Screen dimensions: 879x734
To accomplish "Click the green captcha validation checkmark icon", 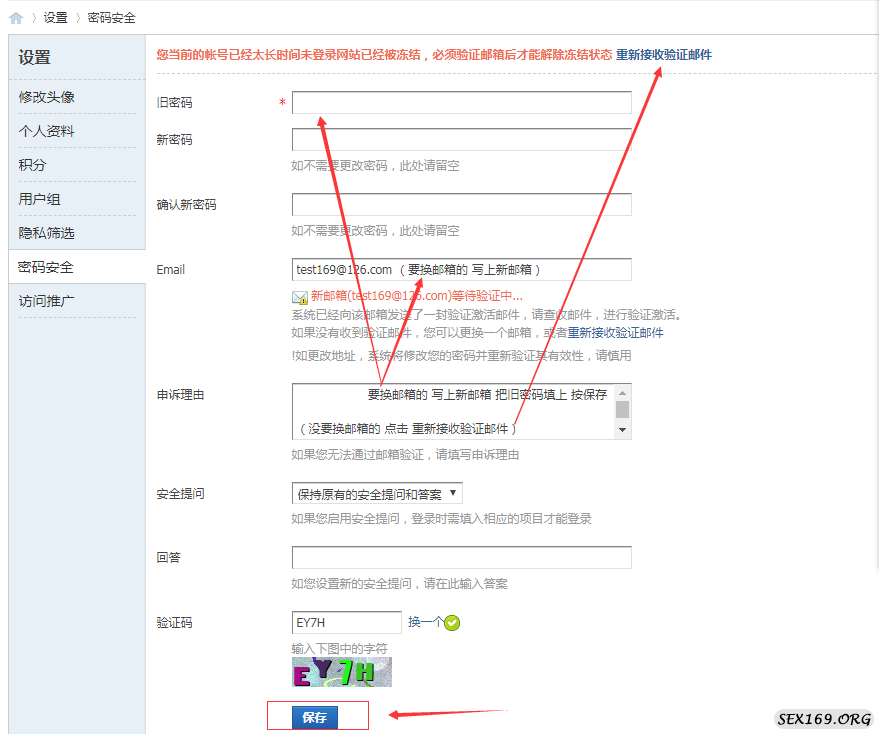I will (452, 624).
